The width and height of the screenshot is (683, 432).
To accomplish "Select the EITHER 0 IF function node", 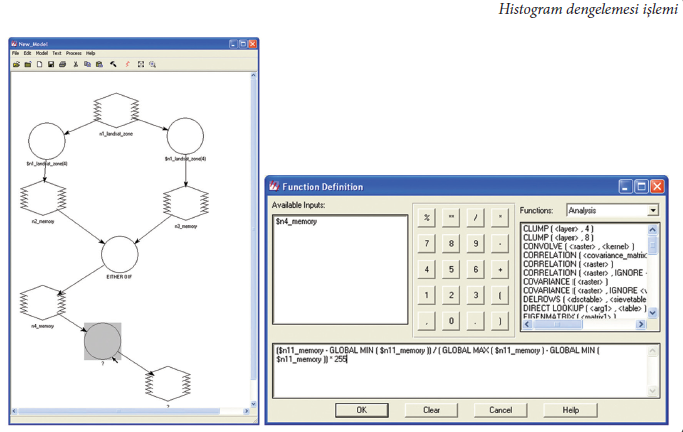I will [118, 255].
